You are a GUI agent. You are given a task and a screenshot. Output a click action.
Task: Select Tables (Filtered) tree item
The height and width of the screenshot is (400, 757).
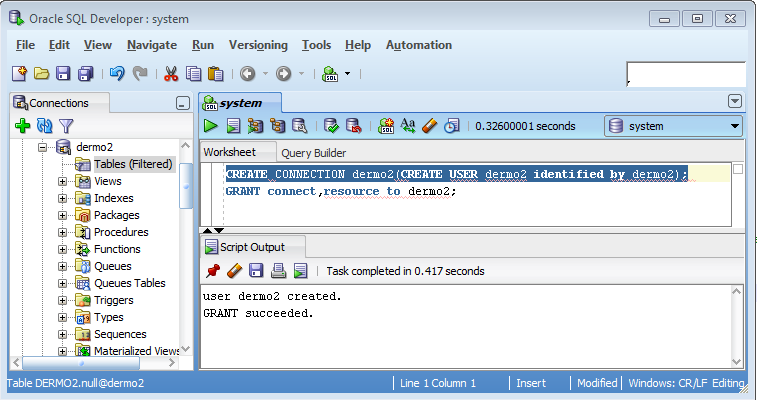click(133, 164)
